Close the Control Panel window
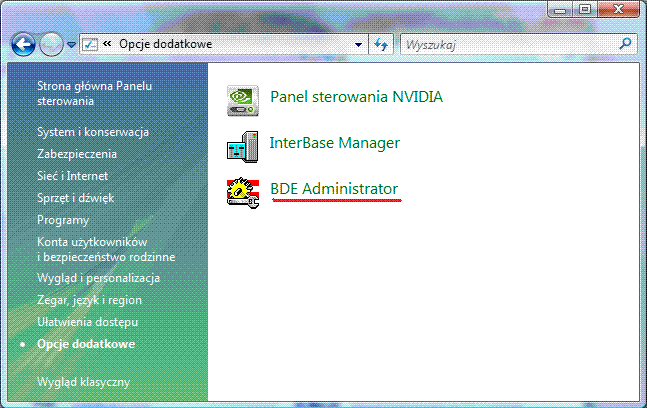This screenshot has width=647, height=408. click(618, 9)
